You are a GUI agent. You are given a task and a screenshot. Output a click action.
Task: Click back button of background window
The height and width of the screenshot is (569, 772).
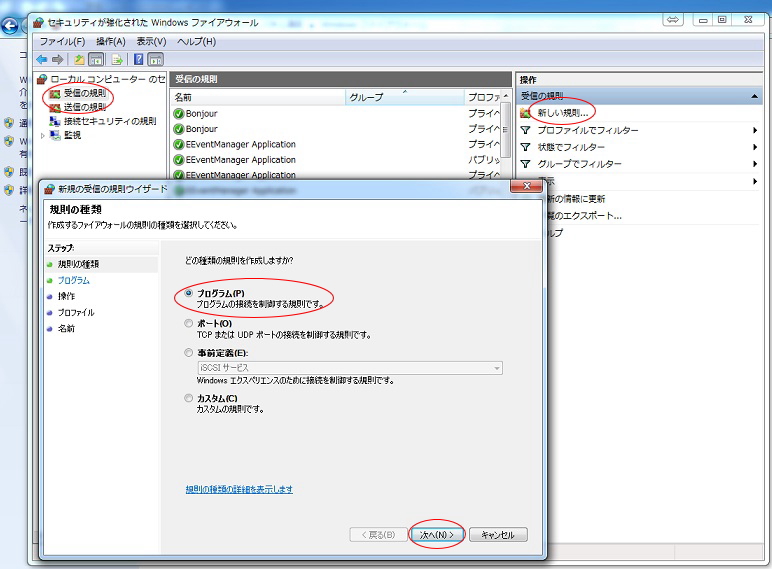[x=9, y=26]
